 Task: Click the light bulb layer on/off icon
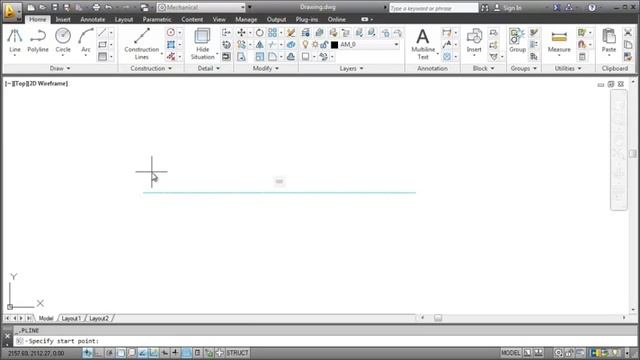coord(305,44)
